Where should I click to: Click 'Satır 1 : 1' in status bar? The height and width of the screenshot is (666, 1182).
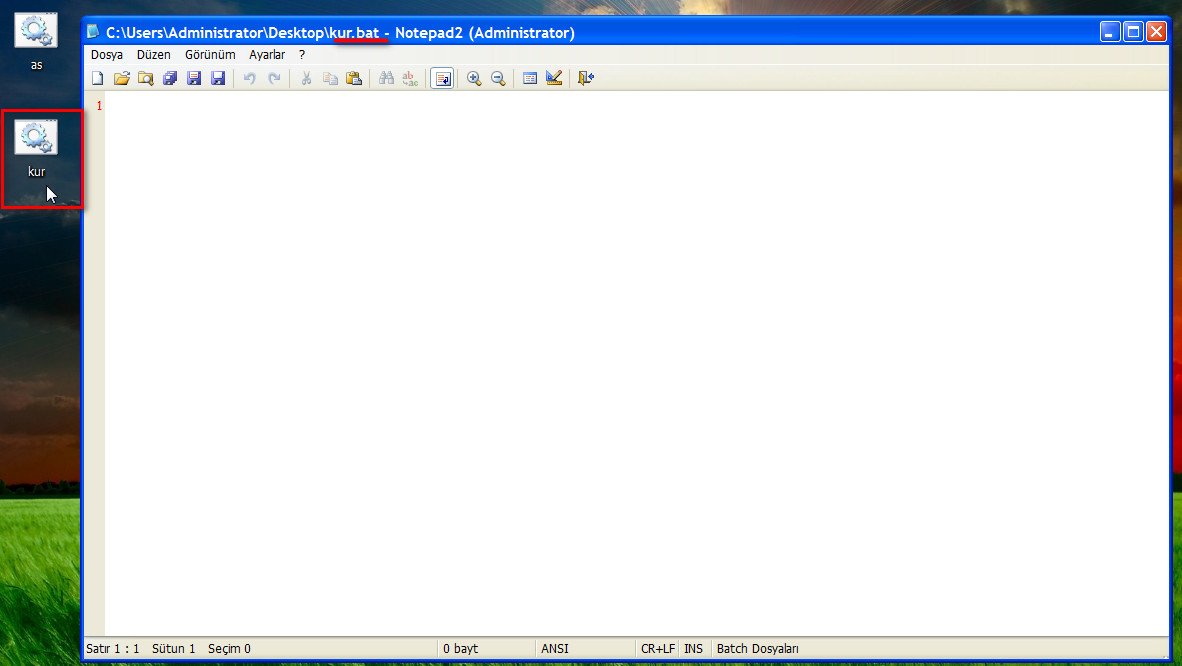click(x=112, y=649)
